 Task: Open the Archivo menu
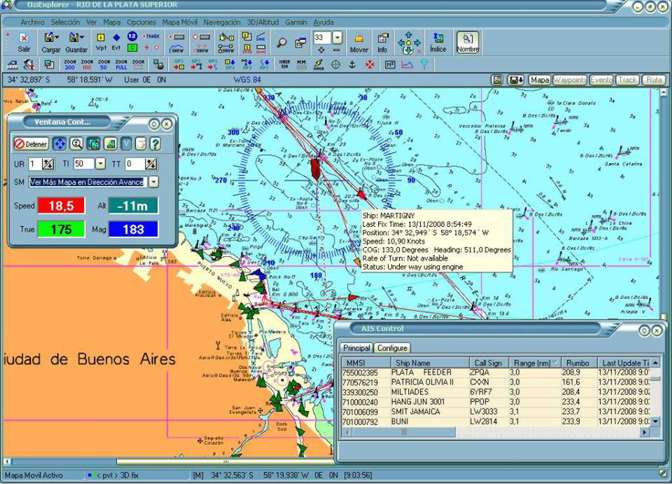(x=32, y=22)
